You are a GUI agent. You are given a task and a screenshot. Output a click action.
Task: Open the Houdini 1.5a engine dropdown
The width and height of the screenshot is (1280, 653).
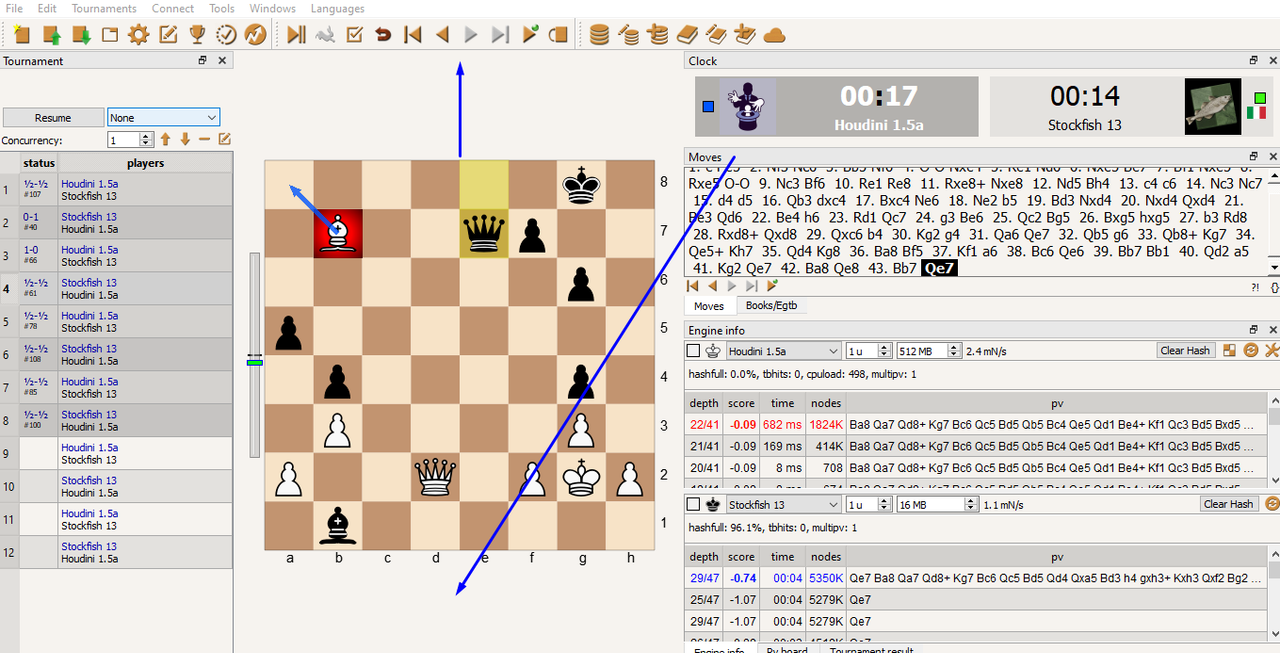point(783,351)
